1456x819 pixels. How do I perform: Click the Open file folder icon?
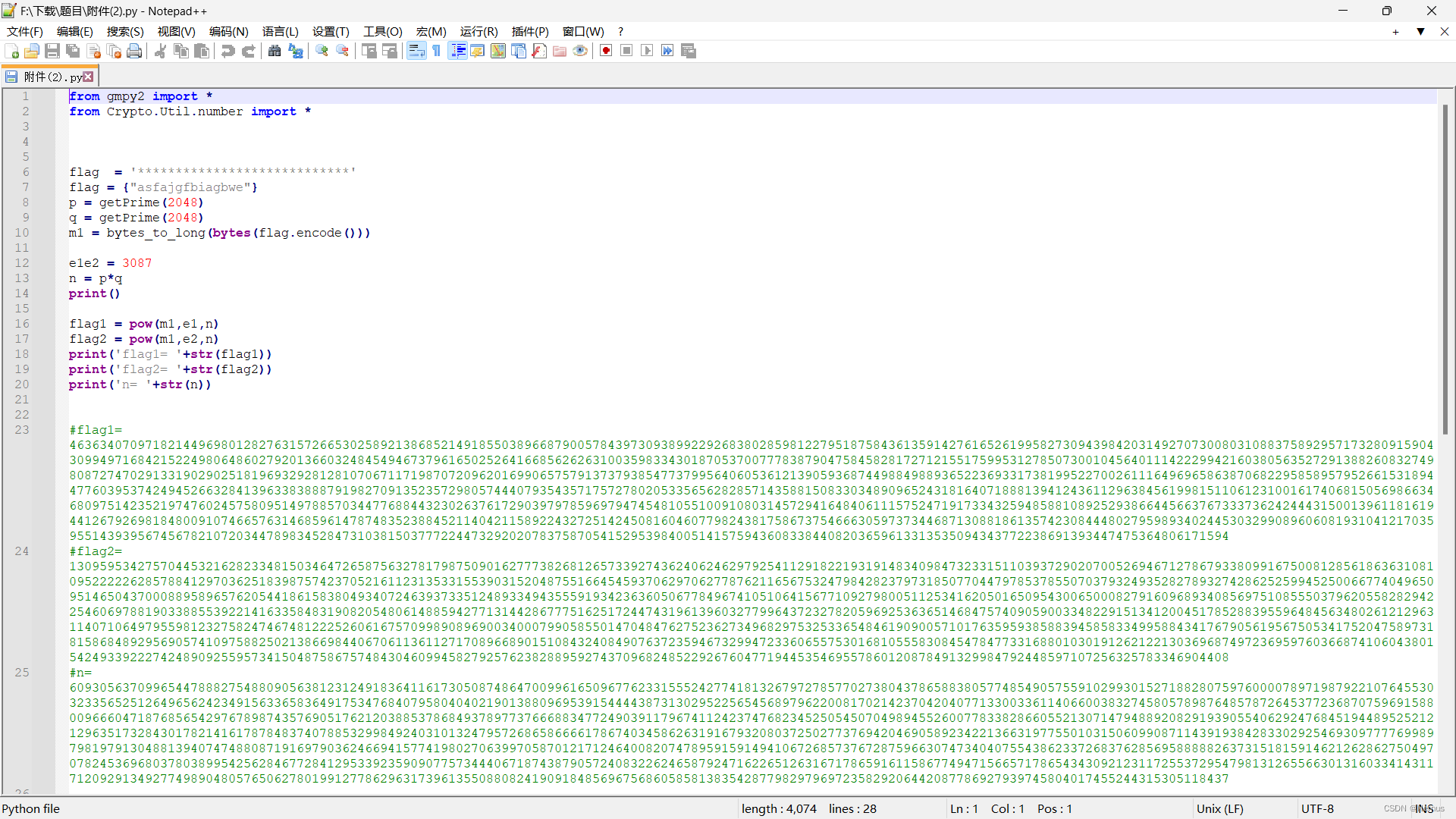click(32, 51)
